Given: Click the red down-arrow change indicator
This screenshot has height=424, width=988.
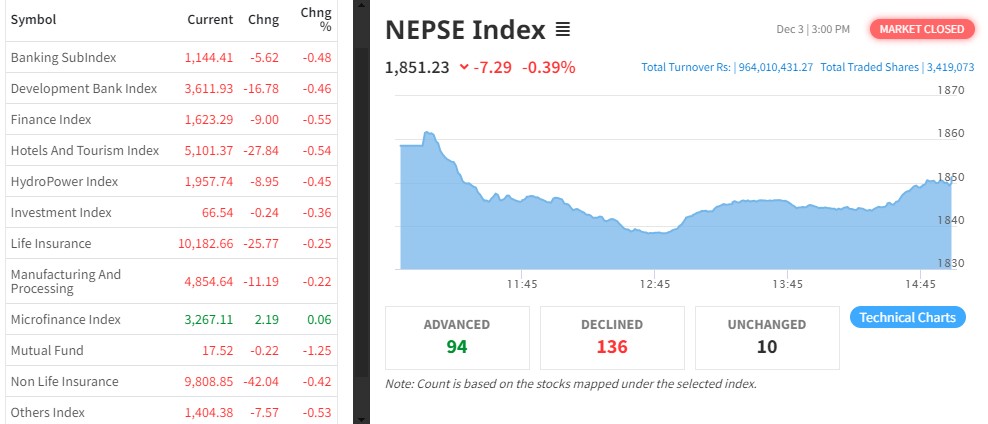Looking at the screenshot, I should point(464,68).
